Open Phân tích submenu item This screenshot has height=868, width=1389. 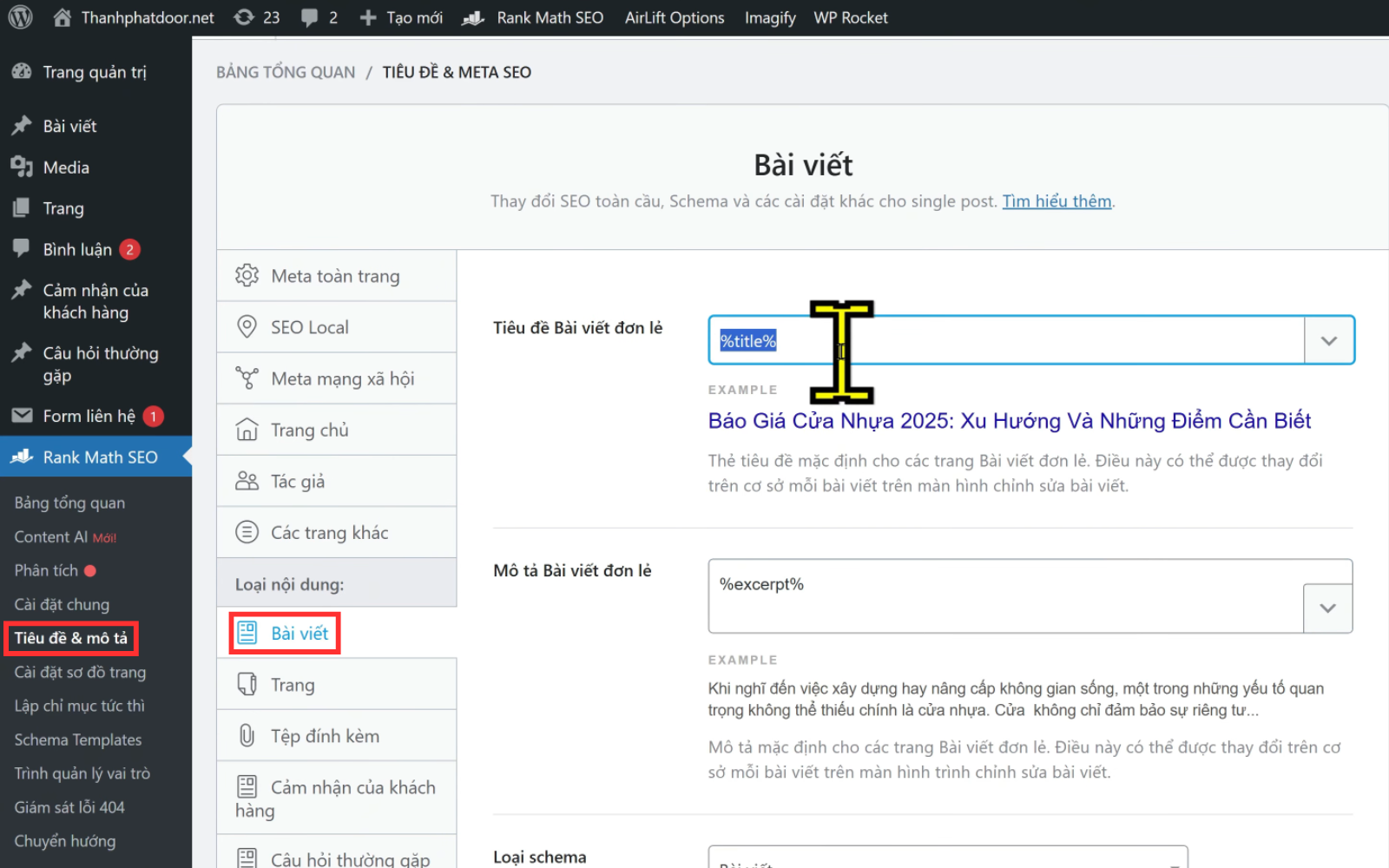[x=46, y=570]
